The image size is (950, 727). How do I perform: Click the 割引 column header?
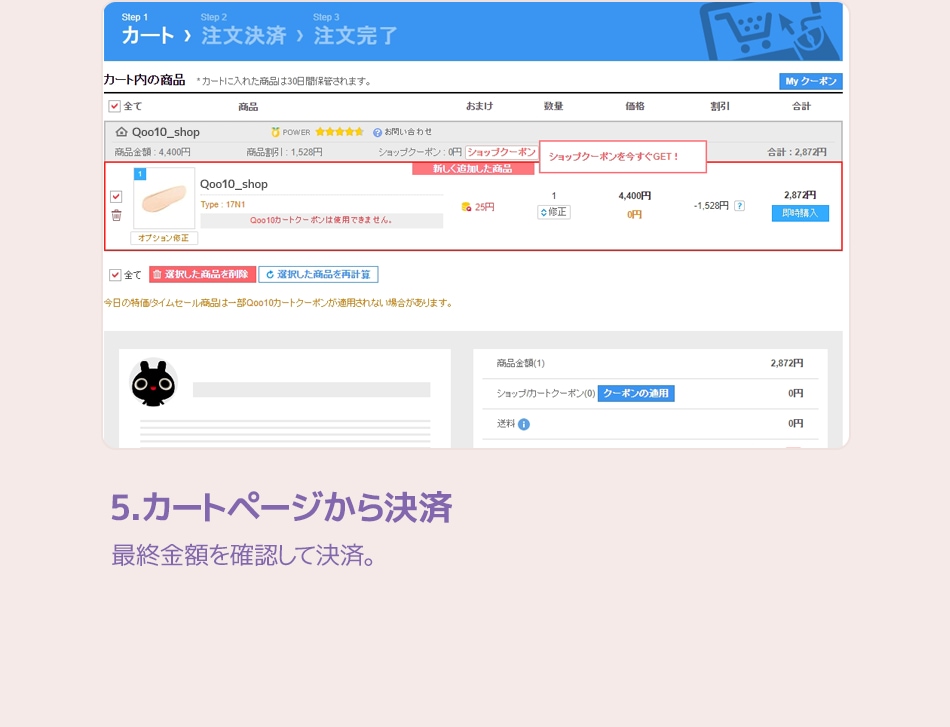(719, 106)
